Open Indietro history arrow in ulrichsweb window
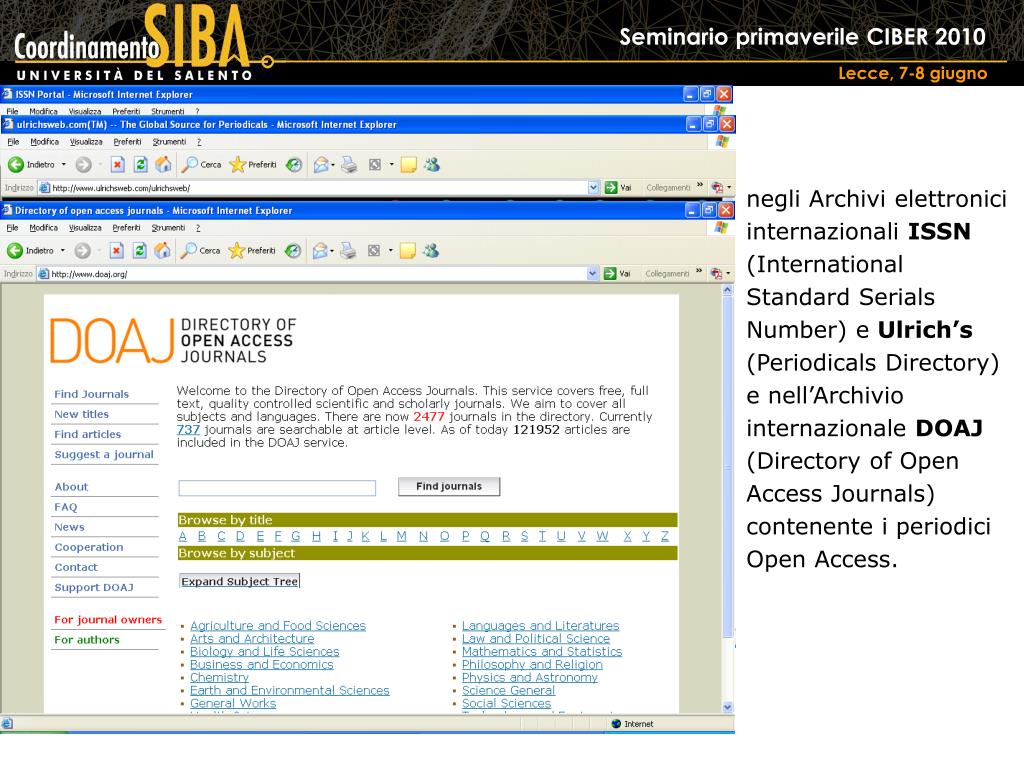Image resolution: width=1024 pixels, height=768 pixels. 63,165
